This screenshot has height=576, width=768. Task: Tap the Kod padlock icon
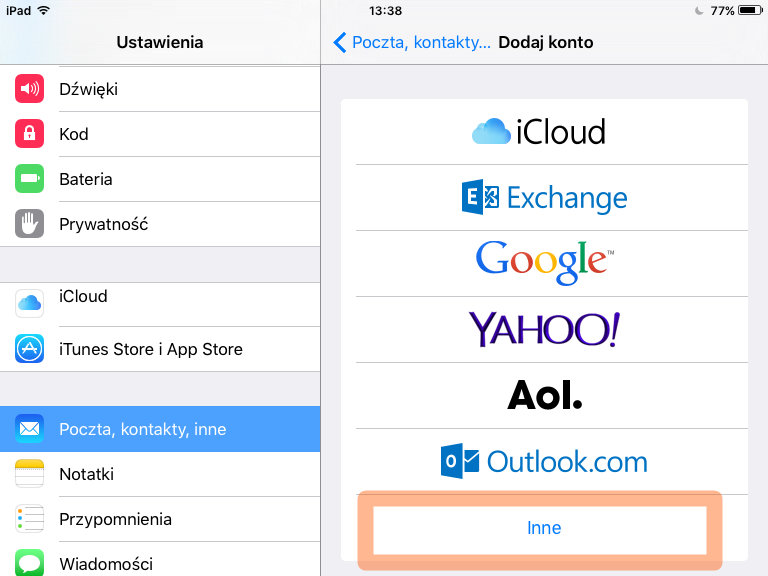point(30,134)
